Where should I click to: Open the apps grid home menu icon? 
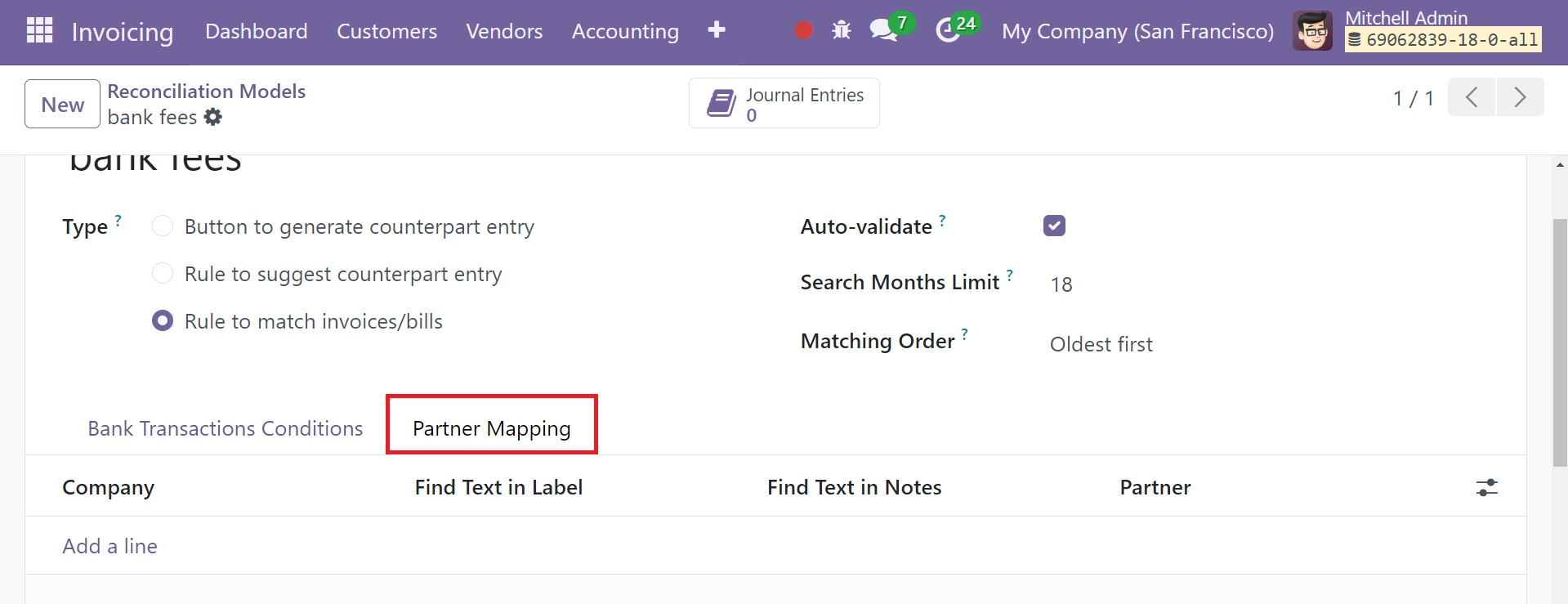tap(39, 30)
